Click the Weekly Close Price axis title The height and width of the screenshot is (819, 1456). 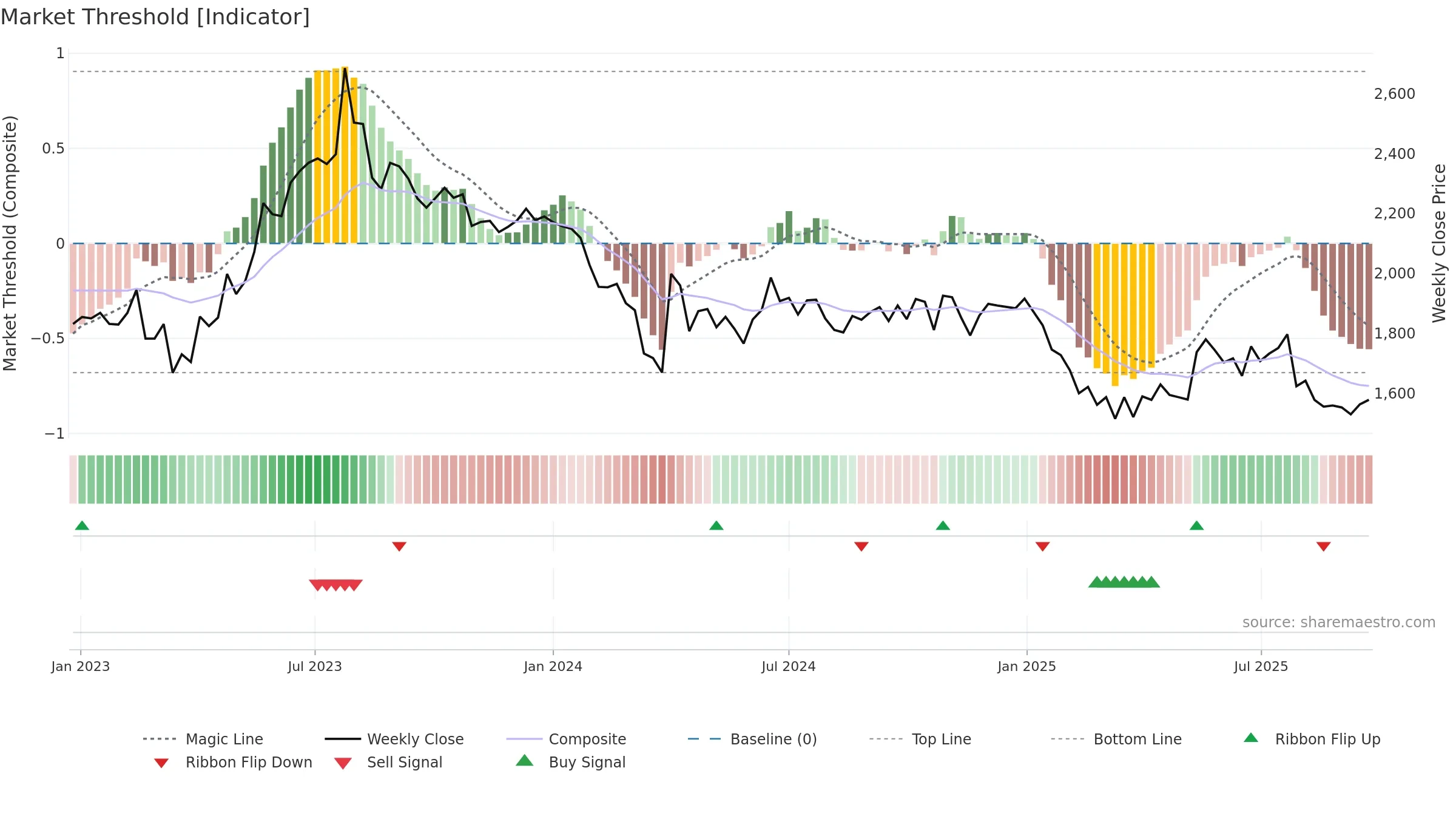pyautogui.click(x=1439, y=243)
